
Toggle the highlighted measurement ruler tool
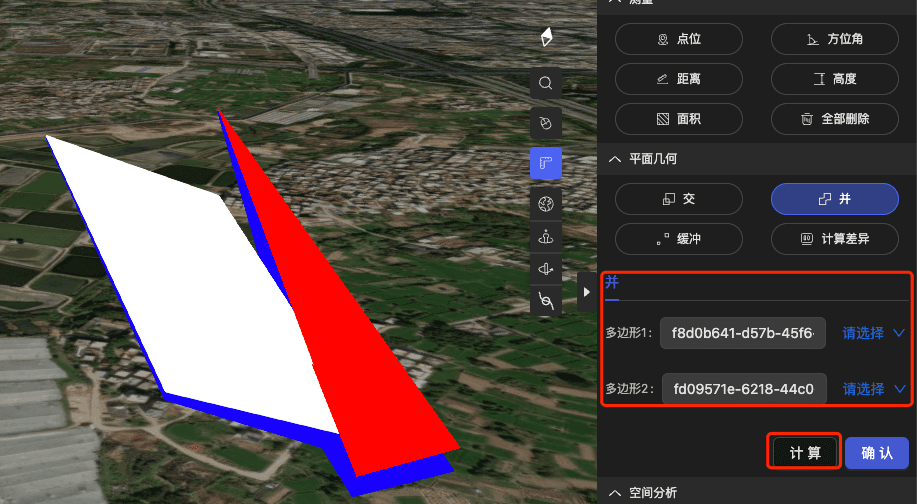546,163
